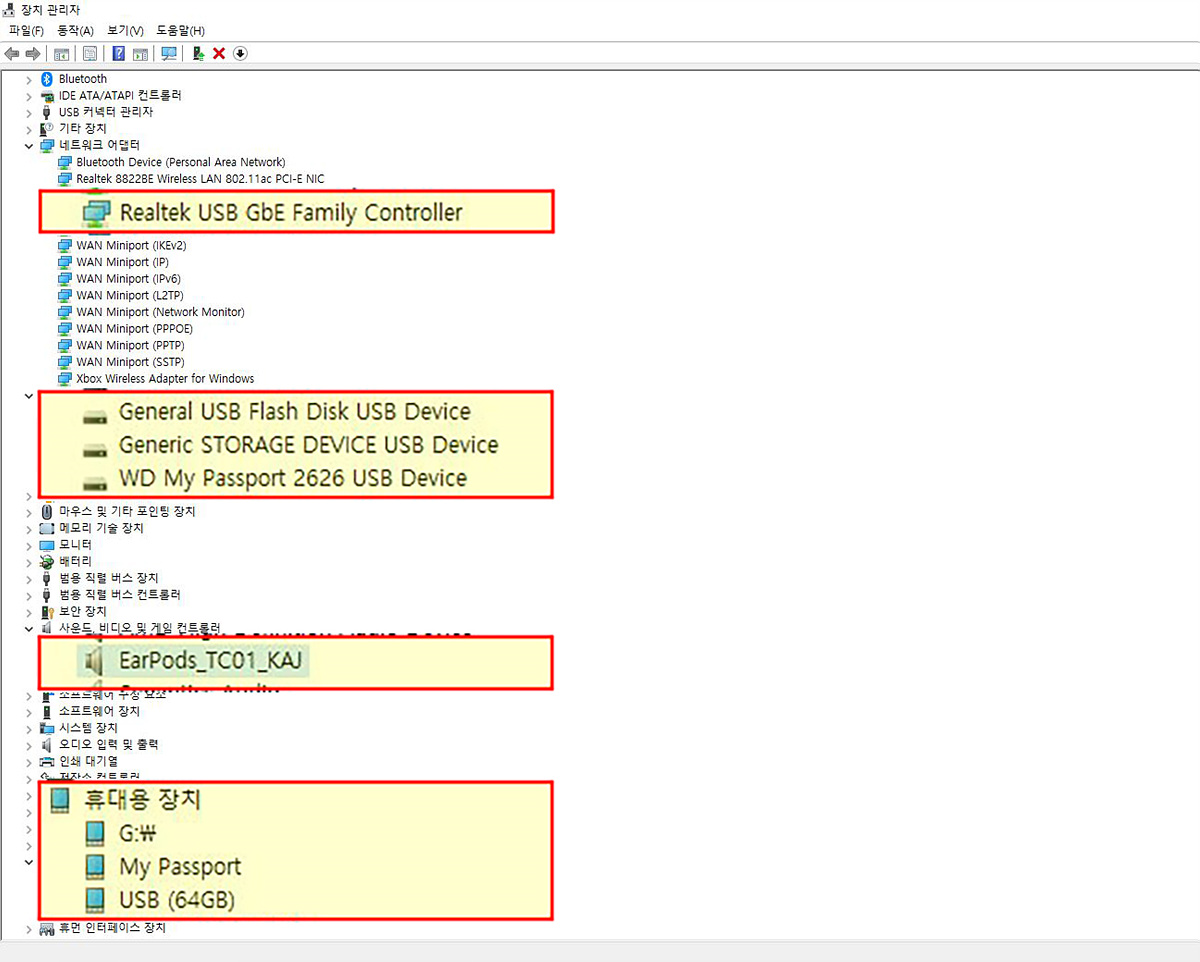Open the 파일(F) menu
The image size is (1200, 962).
click(26, 31)
